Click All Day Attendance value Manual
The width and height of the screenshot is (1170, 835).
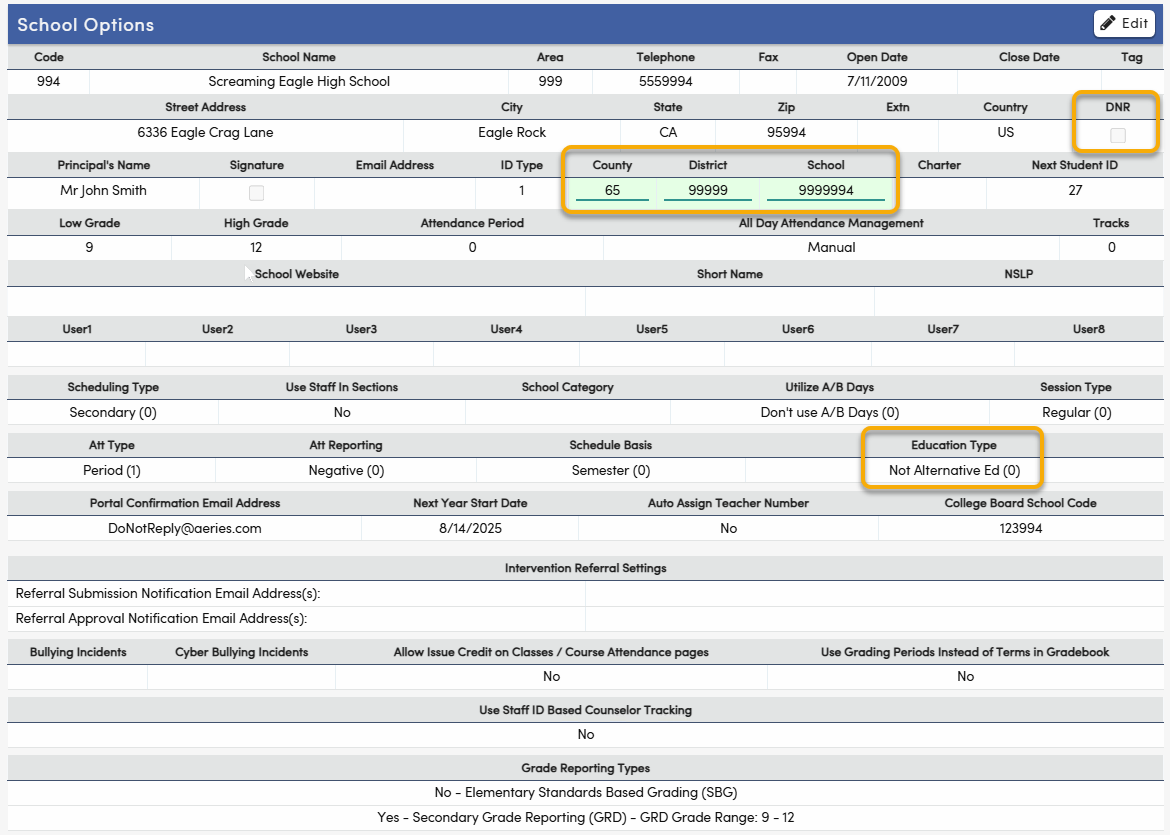click(x=831, y=247)
